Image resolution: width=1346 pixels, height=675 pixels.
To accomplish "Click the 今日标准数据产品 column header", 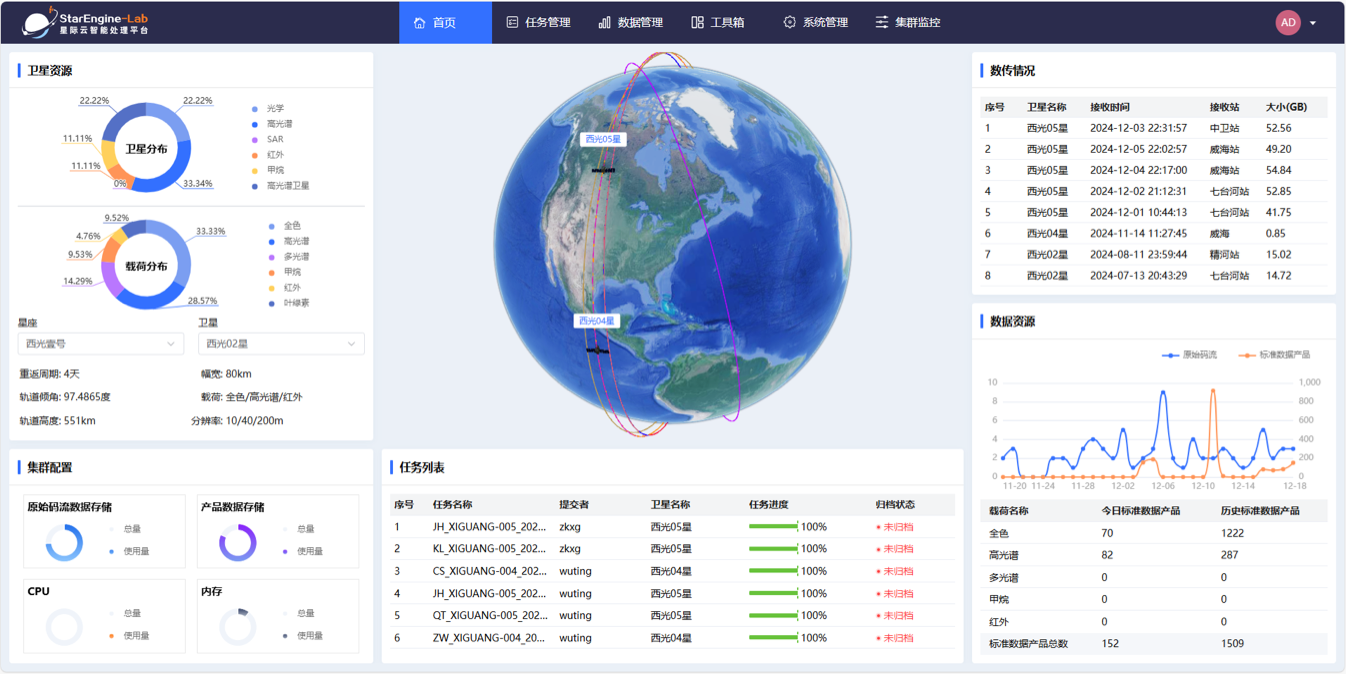I will 1140,511.
